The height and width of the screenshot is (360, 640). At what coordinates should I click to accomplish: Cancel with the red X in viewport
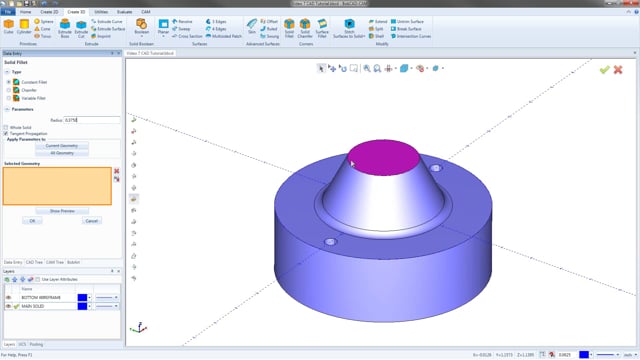[x=618, y=70]
